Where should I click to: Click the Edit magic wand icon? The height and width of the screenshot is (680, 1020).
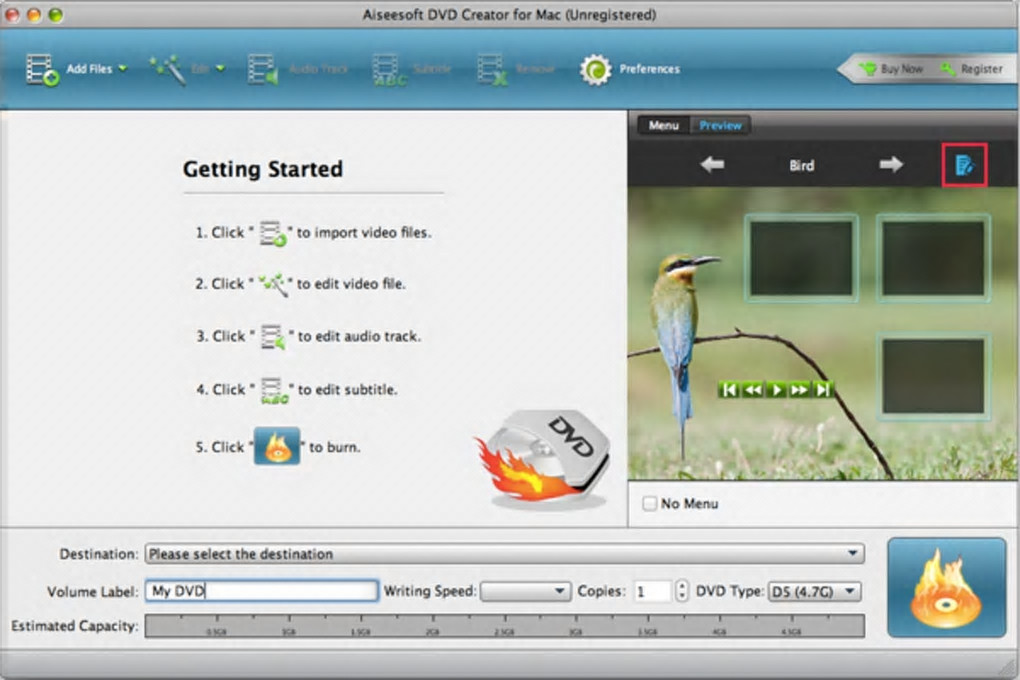click(168, 70)
